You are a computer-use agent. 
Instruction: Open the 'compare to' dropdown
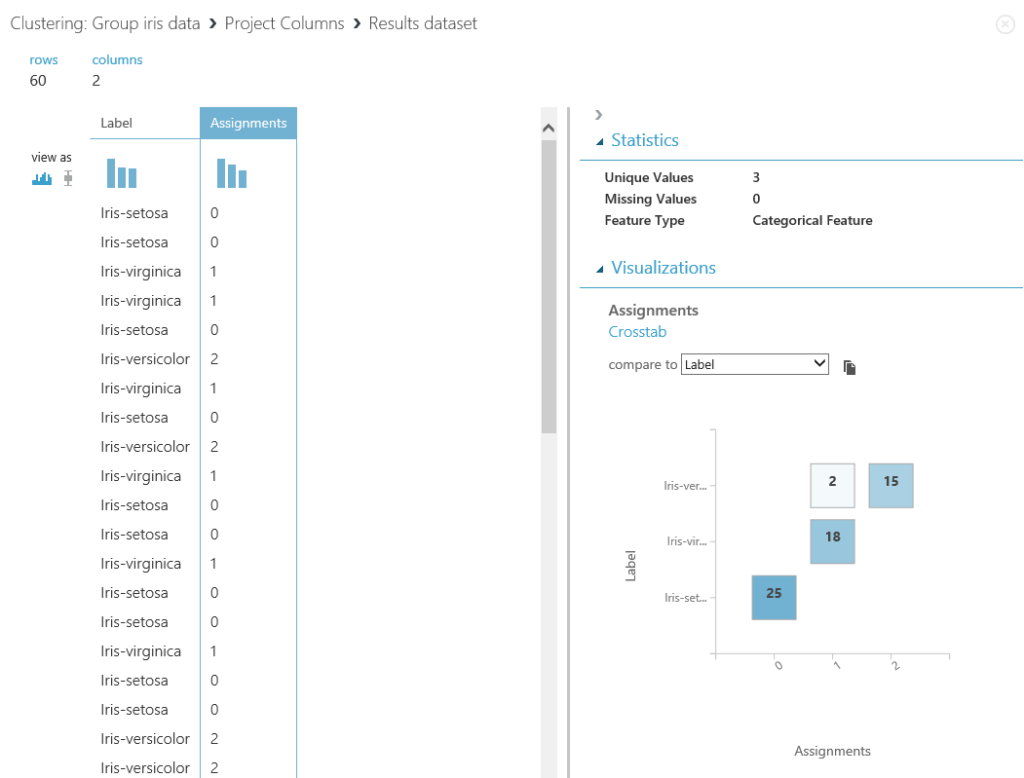755,364
